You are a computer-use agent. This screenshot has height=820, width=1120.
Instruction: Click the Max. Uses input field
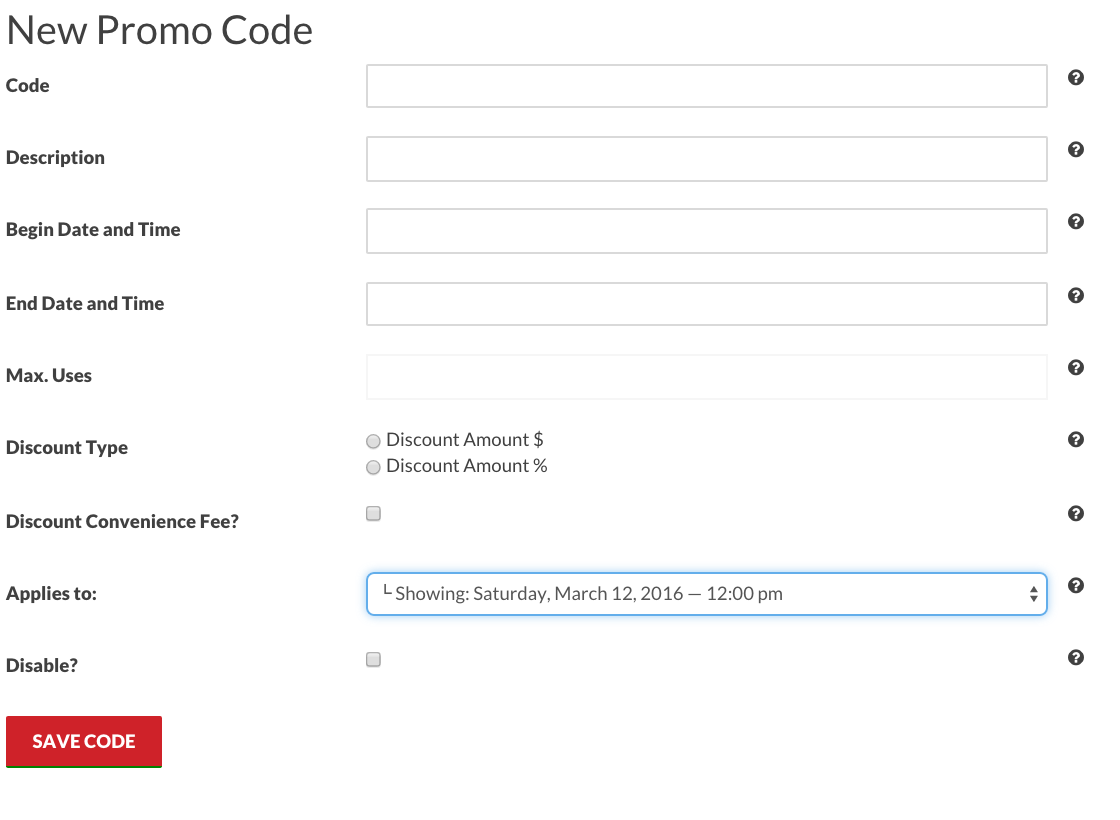(706, 376)
